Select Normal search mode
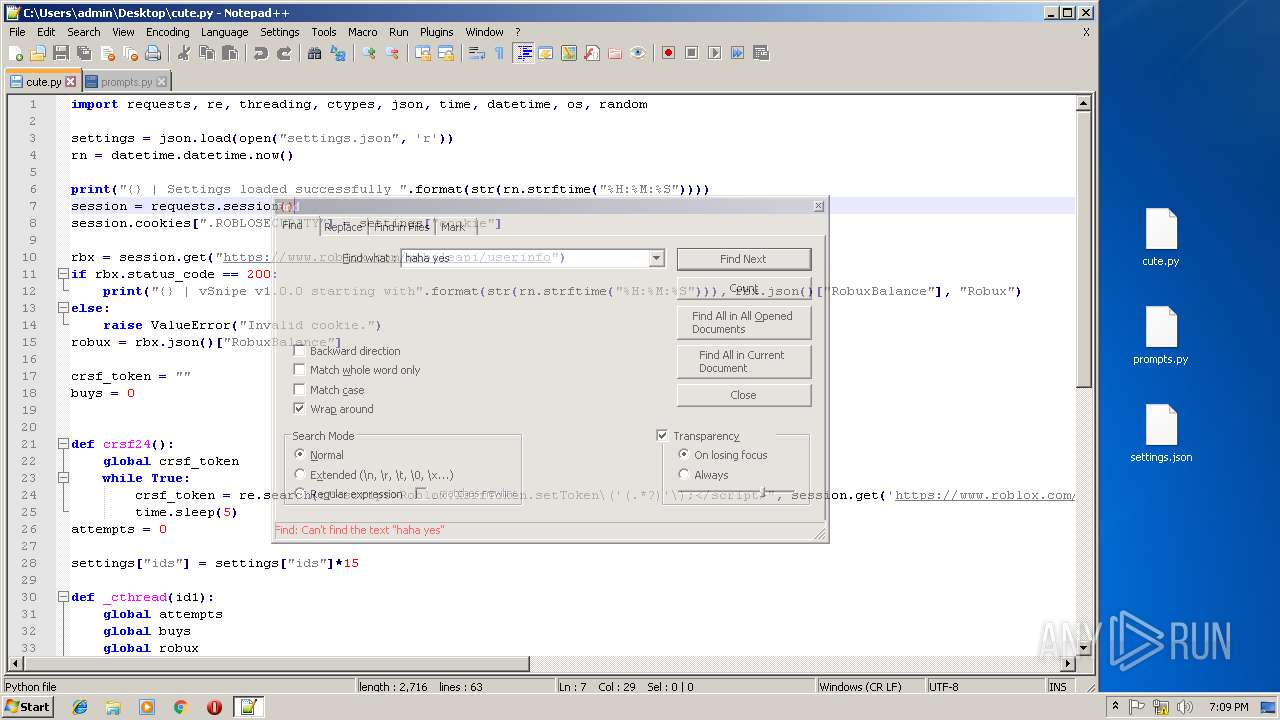The width and height of the screenshot is (1280, 720). 300,455
